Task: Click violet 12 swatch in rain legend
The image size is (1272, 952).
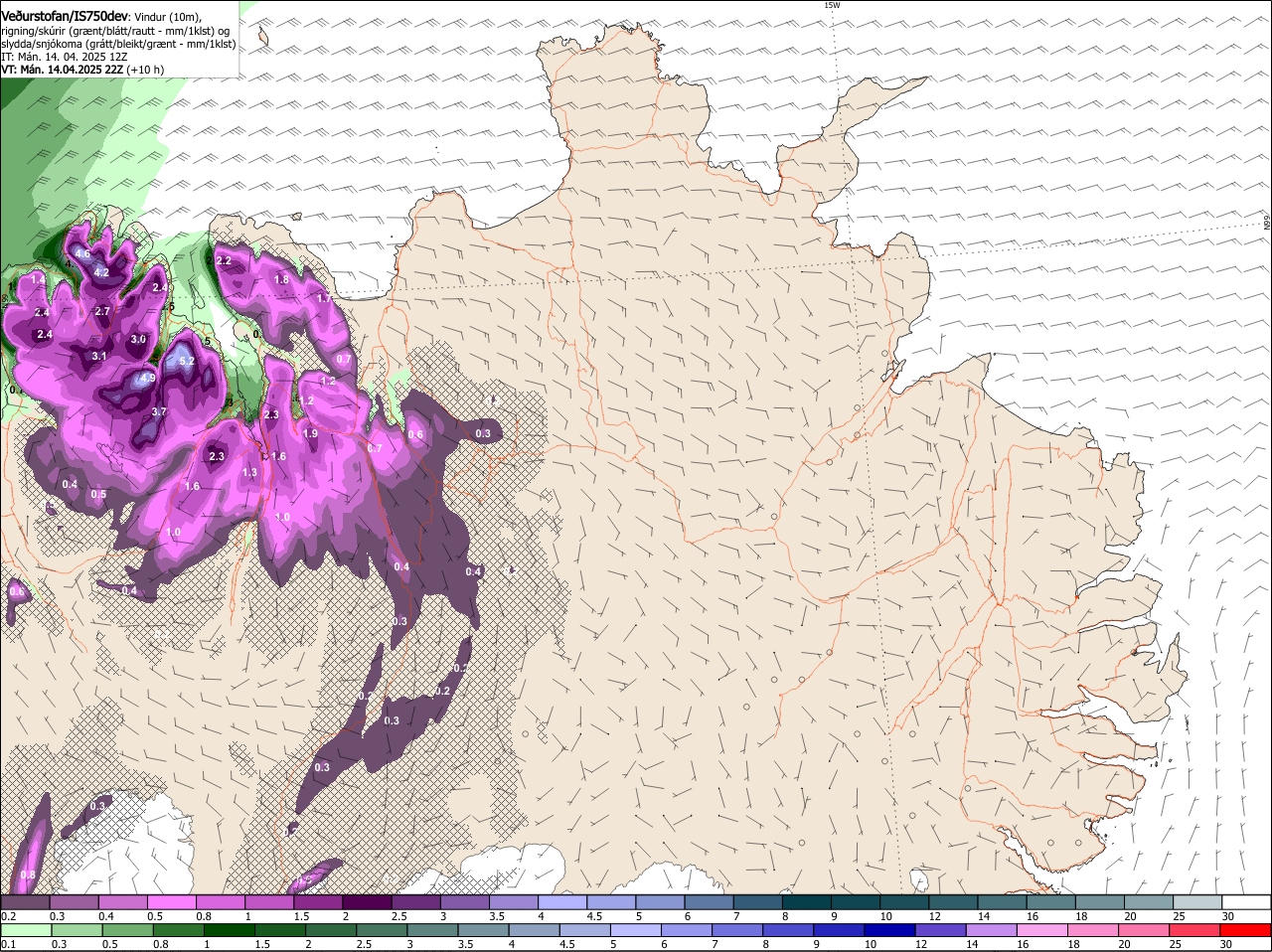Action: [939, 930]
